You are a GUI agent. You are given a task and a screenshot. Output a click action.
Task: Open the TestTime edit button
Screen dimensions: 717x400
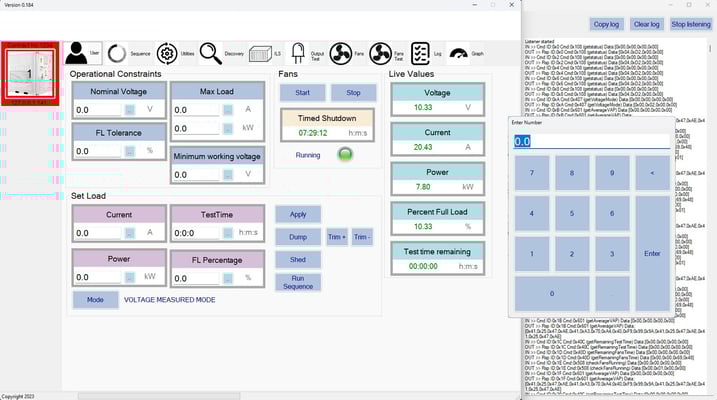[x=228, y=233]
